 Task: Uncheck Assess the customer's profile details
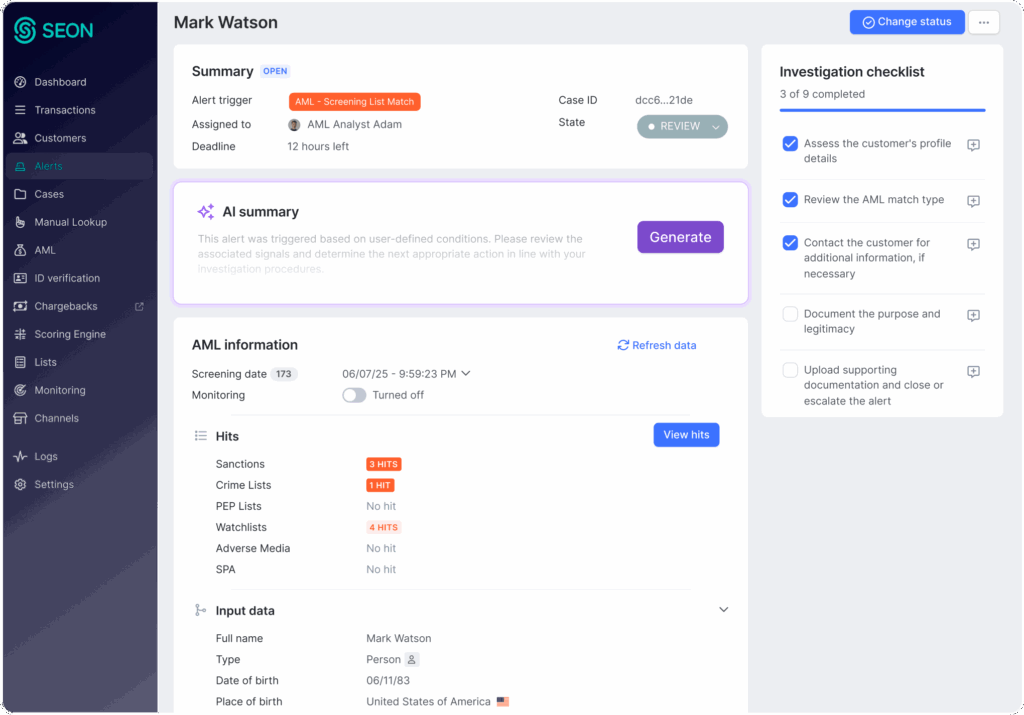(790, 144)
